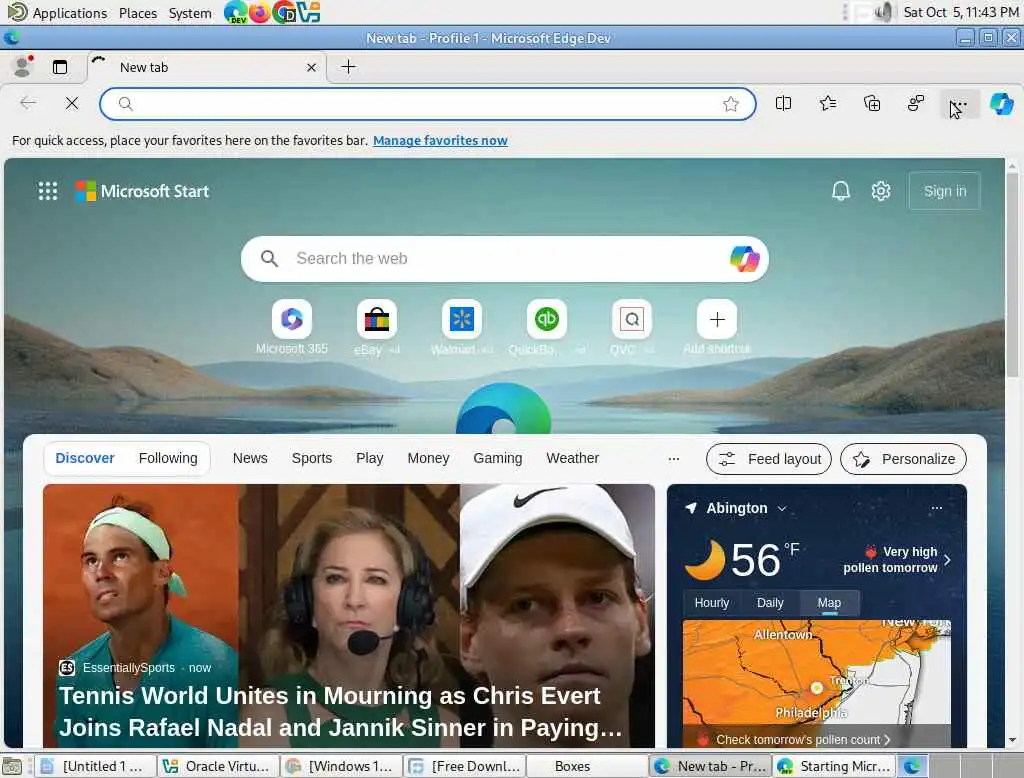Open the Favorites toolbar icon

point(827,103)
